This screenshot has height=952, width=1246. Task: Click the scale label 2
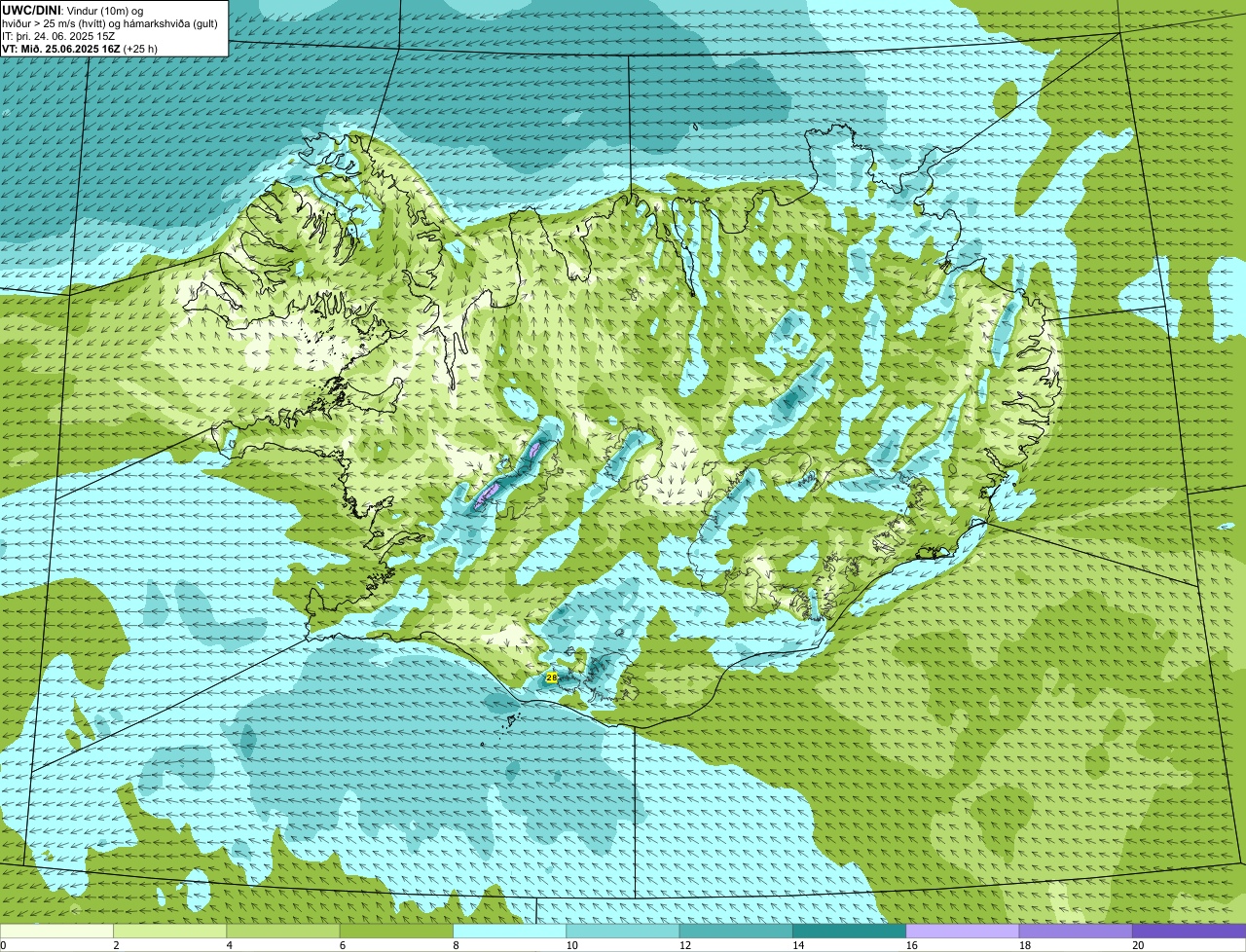coord(116,945)
